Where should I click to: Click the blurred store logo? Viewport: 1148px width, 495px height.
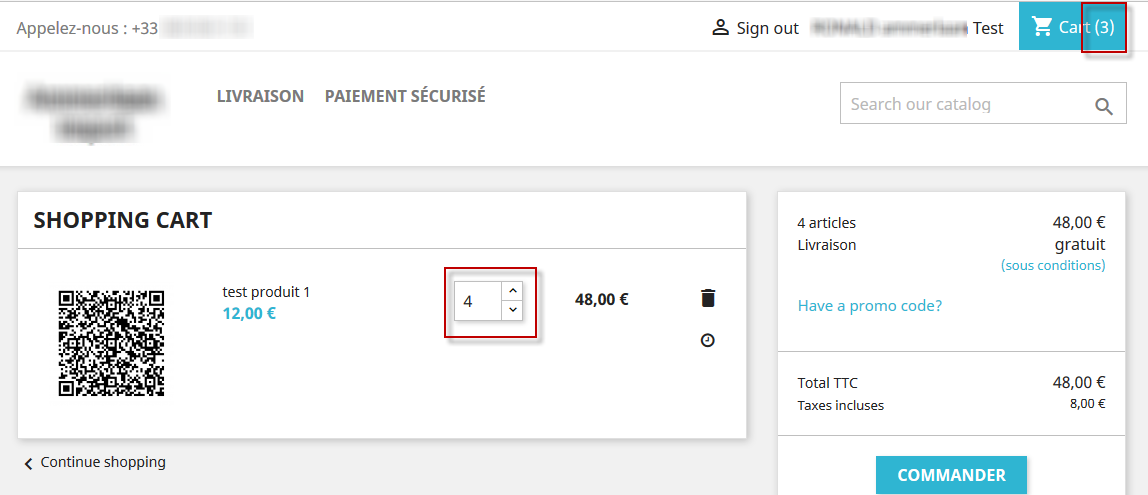(x=96, y=113)
